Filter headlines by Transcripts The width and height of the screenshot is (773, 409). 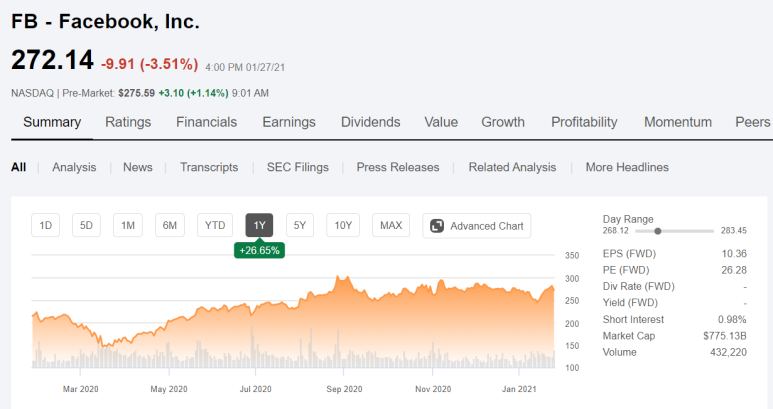(209, 167)
